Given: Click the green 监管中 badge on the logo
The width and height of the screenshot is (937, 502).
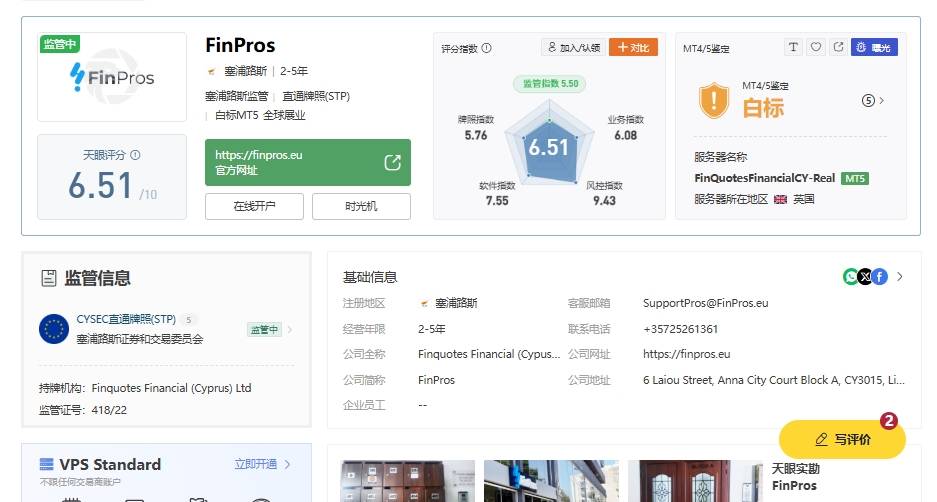Looking at the screenshot, I should (x=60, y=44).
